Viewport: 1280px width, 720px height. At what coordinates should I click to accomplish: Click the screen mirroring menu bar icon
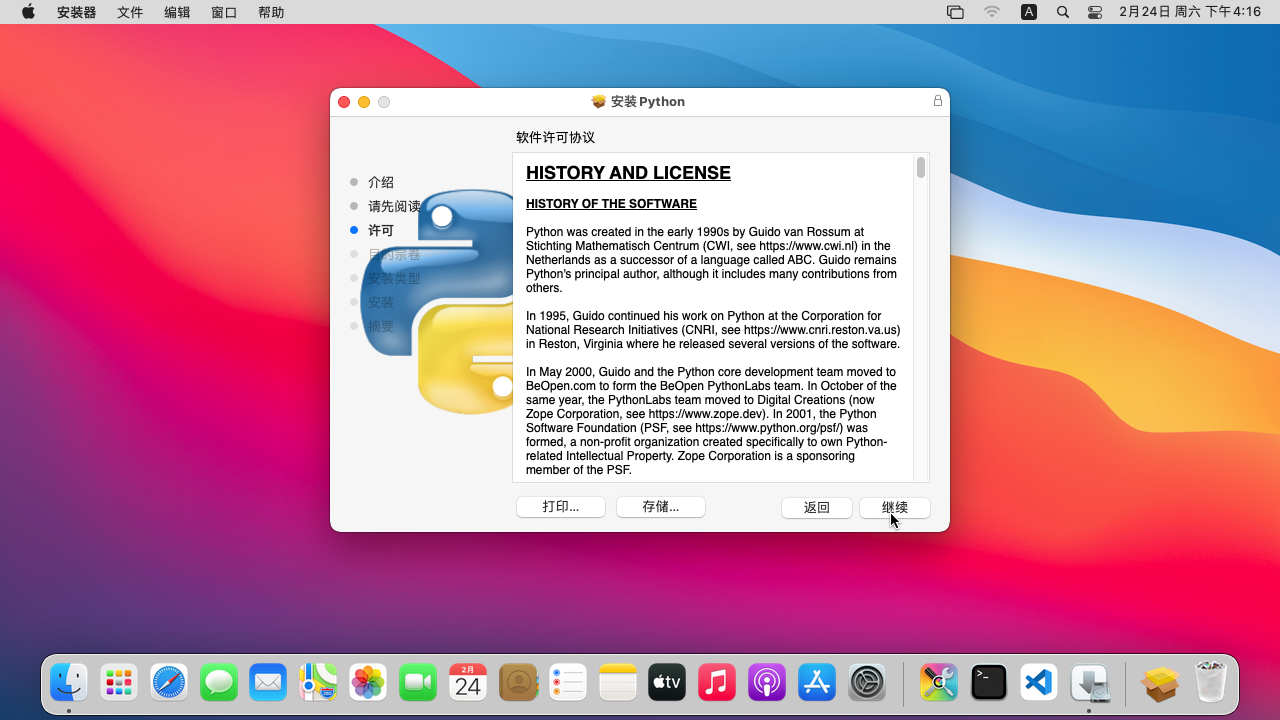(x=955, y=12)
